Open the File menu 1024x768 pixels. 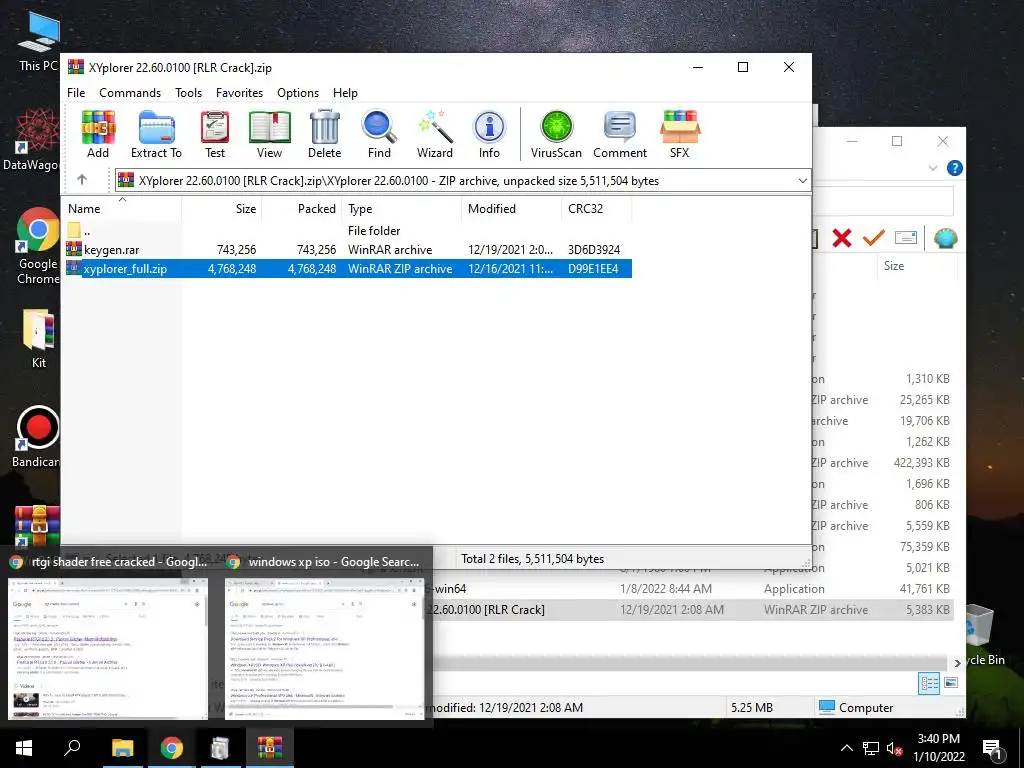point(76,93)
